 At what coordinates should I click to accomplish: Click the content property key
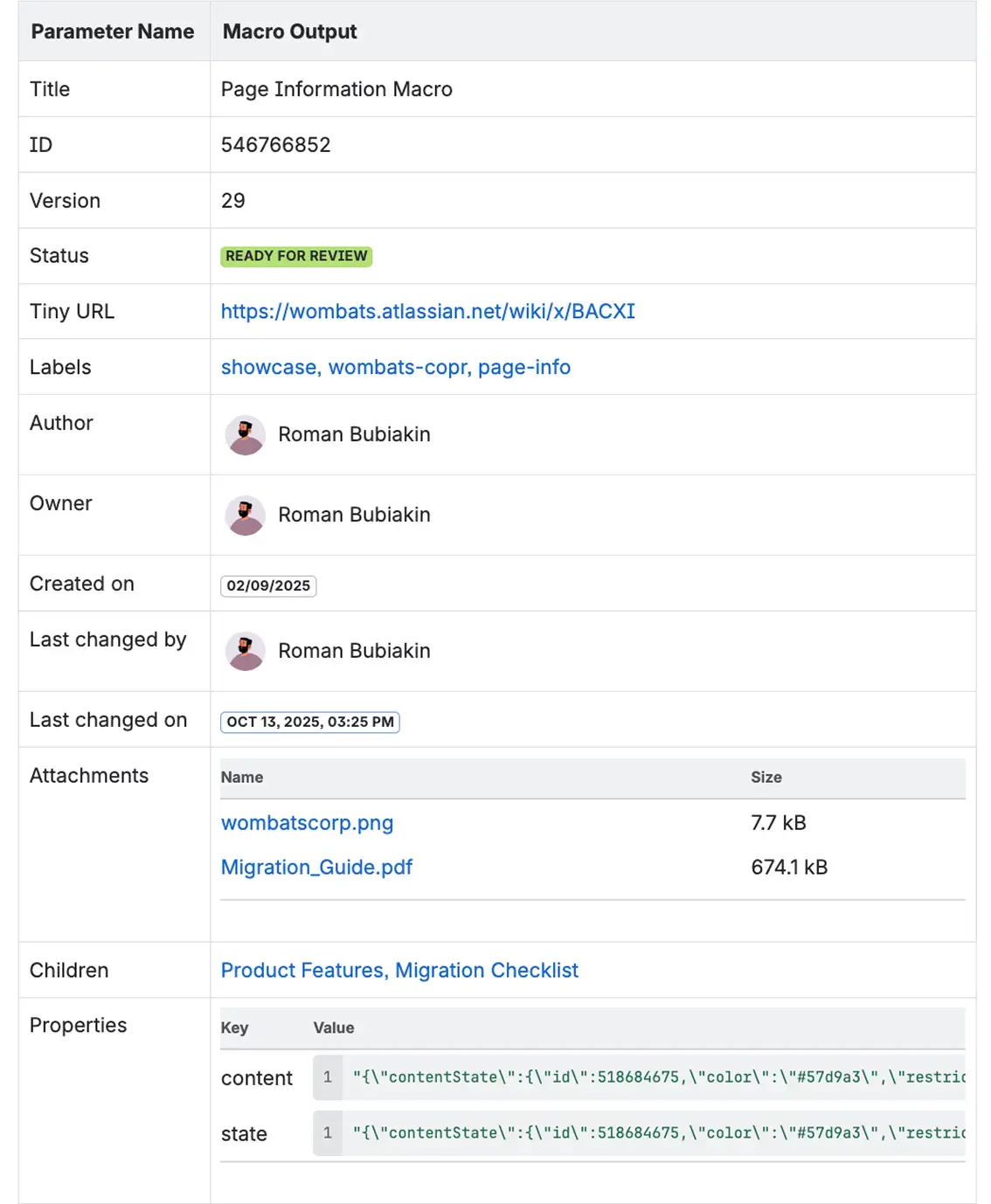pyautogui.click(x=256, y=1078)
